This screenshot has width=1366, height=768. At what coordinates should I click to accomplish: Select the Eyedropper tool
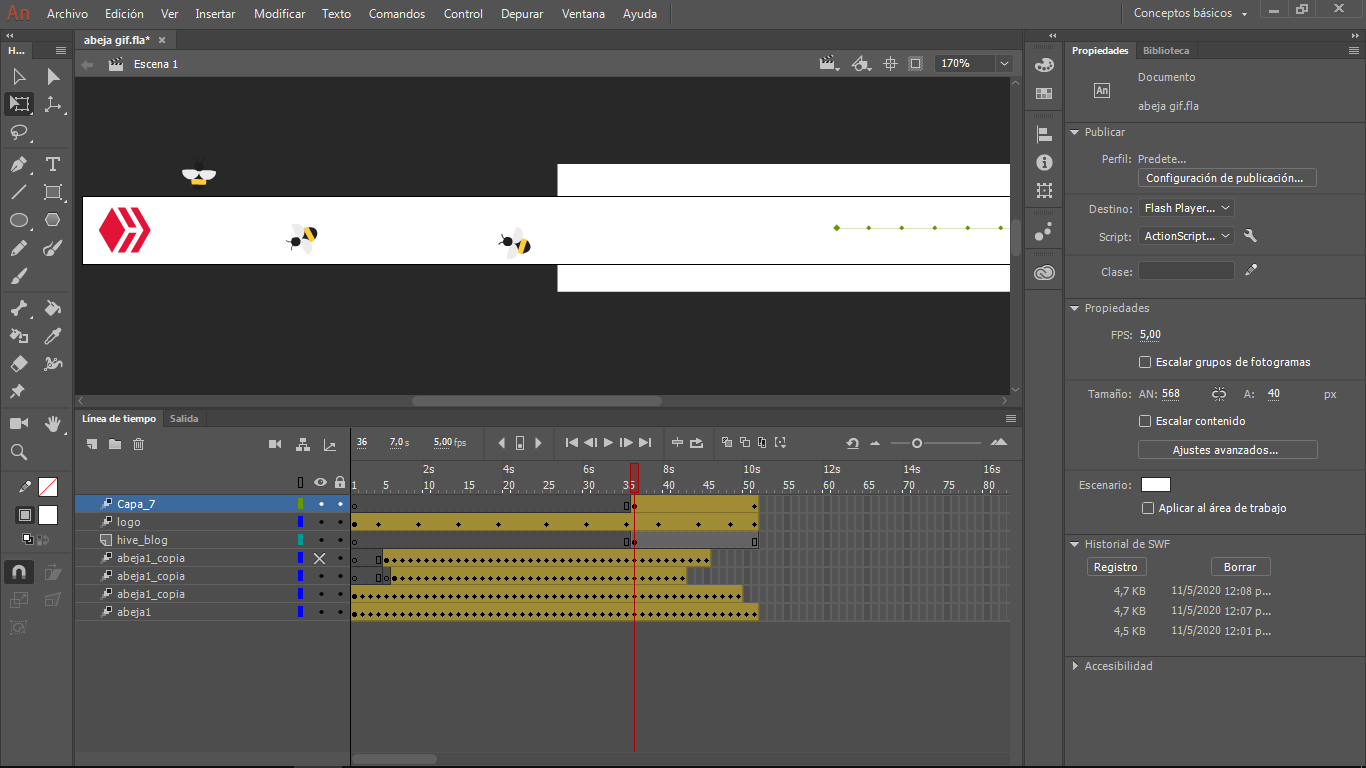pyautogui.click(x=53, y=336)
